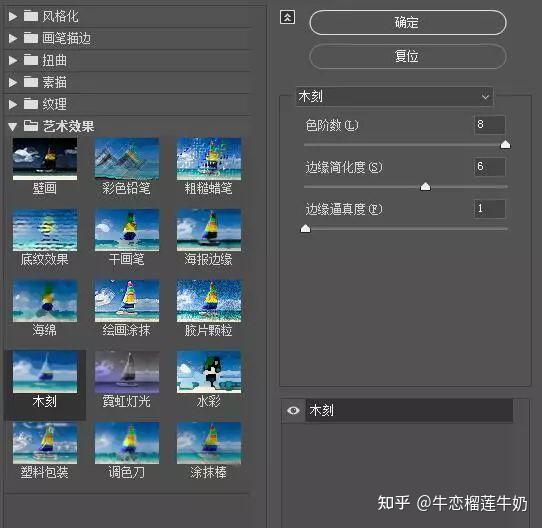The width and height of the screenshot is (542, 528).
Task: Select the 绘画涂抹 filter thumbnail
Action: [127, 301]
